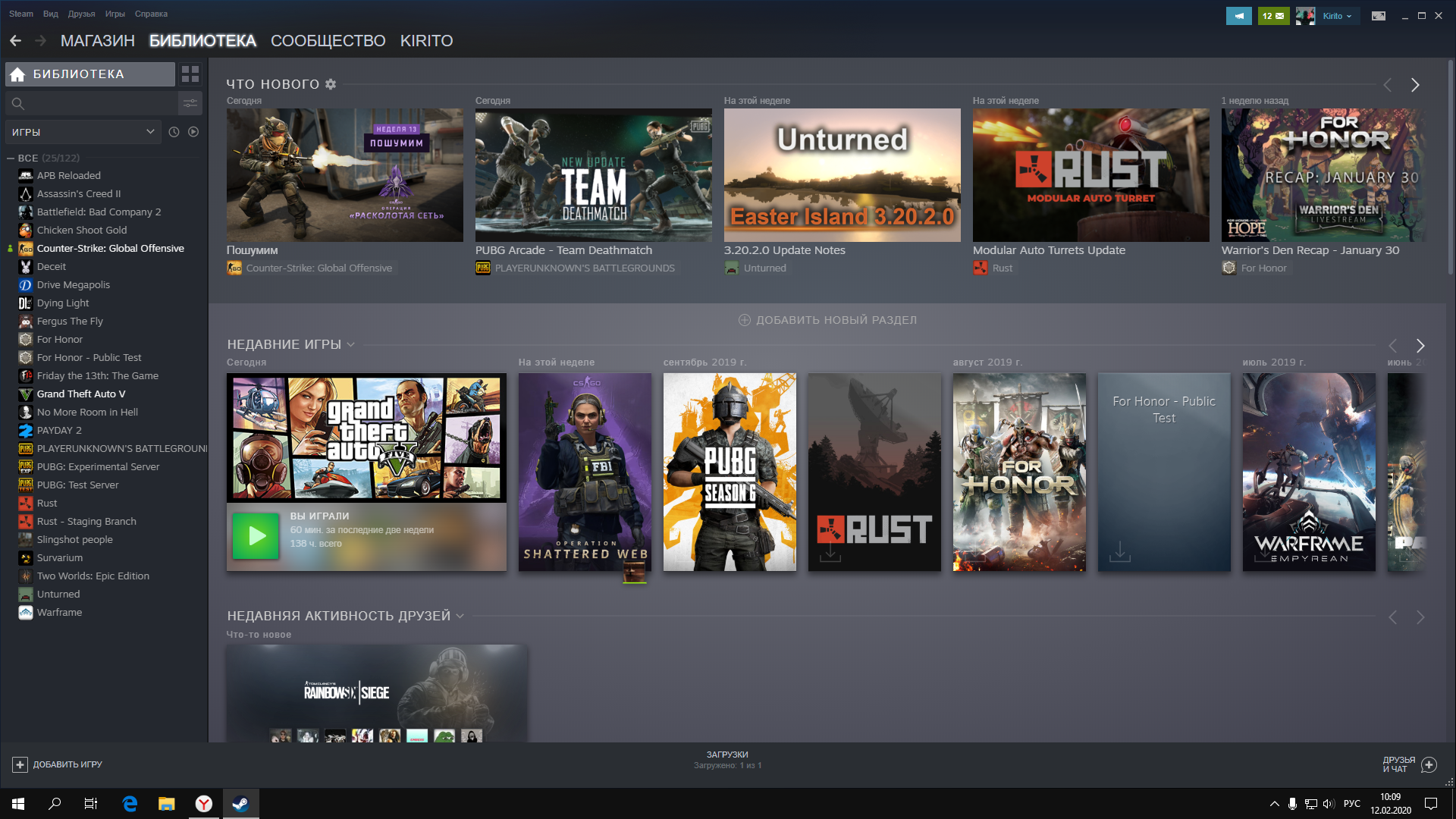
Task: Go to the МАГАЗИН tab
Action: point(98,41)
